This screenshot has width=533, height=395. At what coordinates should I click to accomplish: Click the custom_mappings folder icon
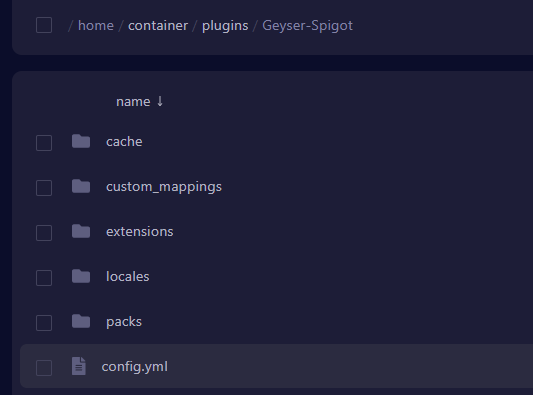point(81,186)
